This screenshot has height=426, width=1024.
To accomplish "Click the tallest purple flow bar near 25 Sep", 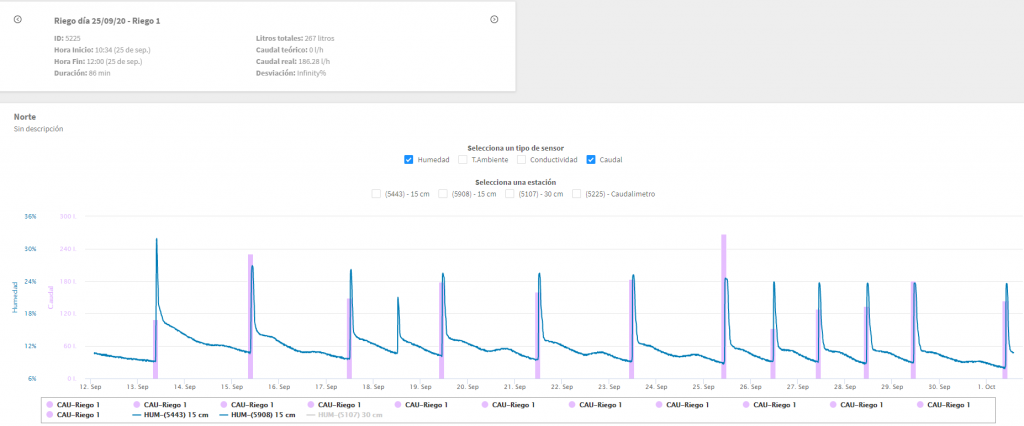I will point(724,306).
